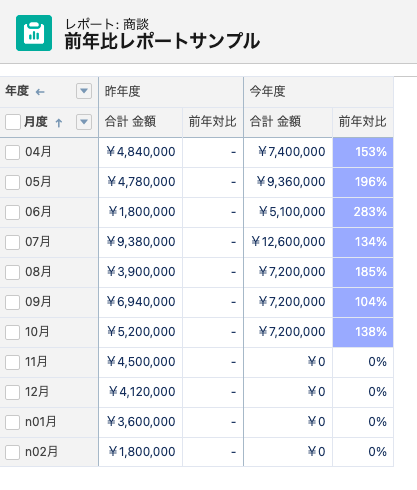Click the highlighted 104% cell for 09月

(363, 302)
